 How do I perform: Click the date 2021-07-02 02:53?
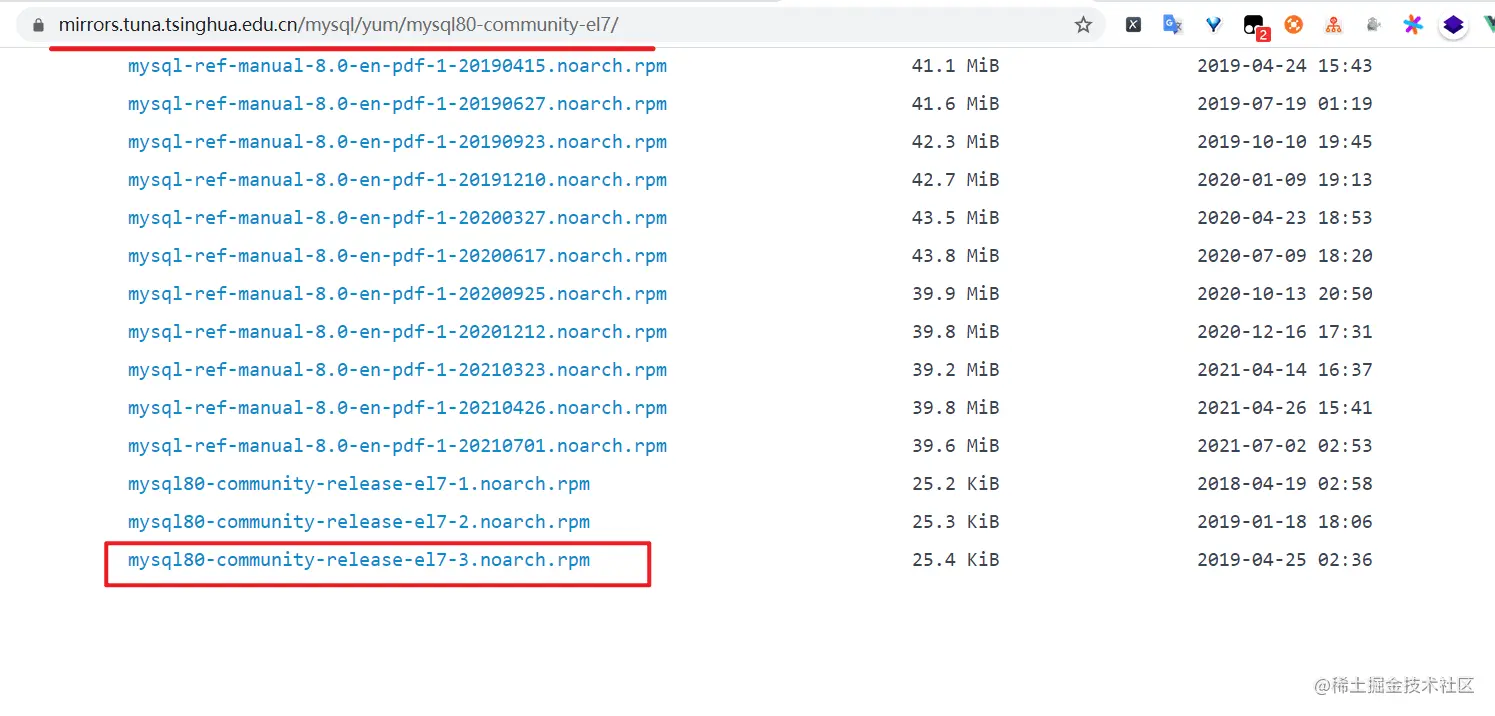click(1284, 446)
